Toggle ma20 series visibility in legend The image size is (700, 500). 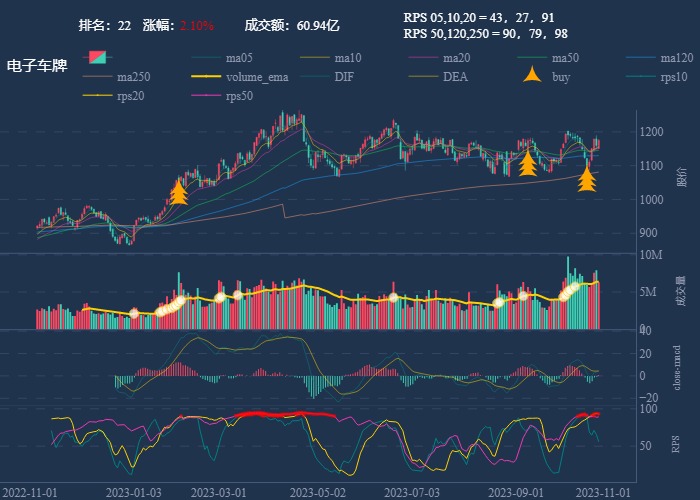[x=424, y=57]
